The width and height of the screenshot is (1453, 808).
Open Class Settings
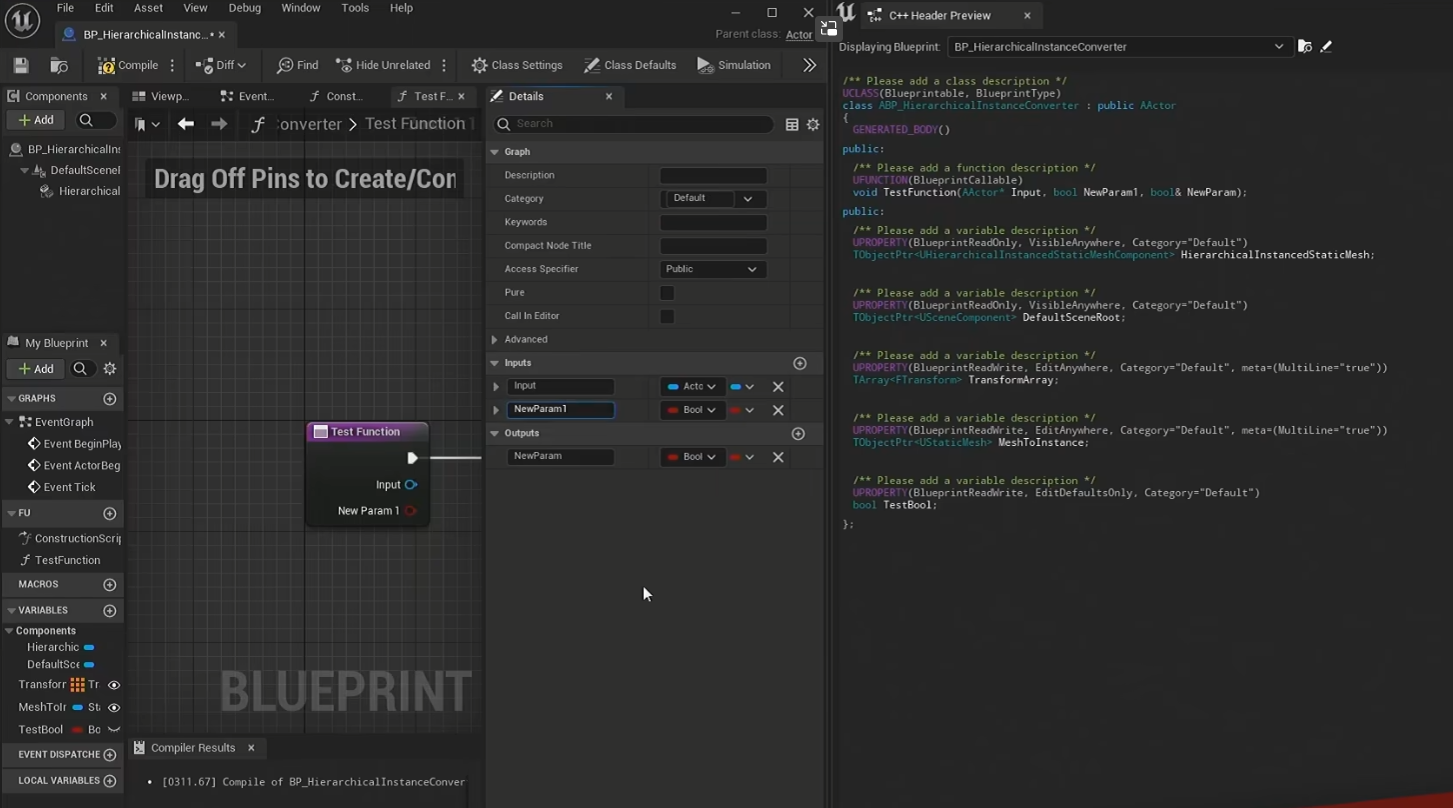coord(517,65)
